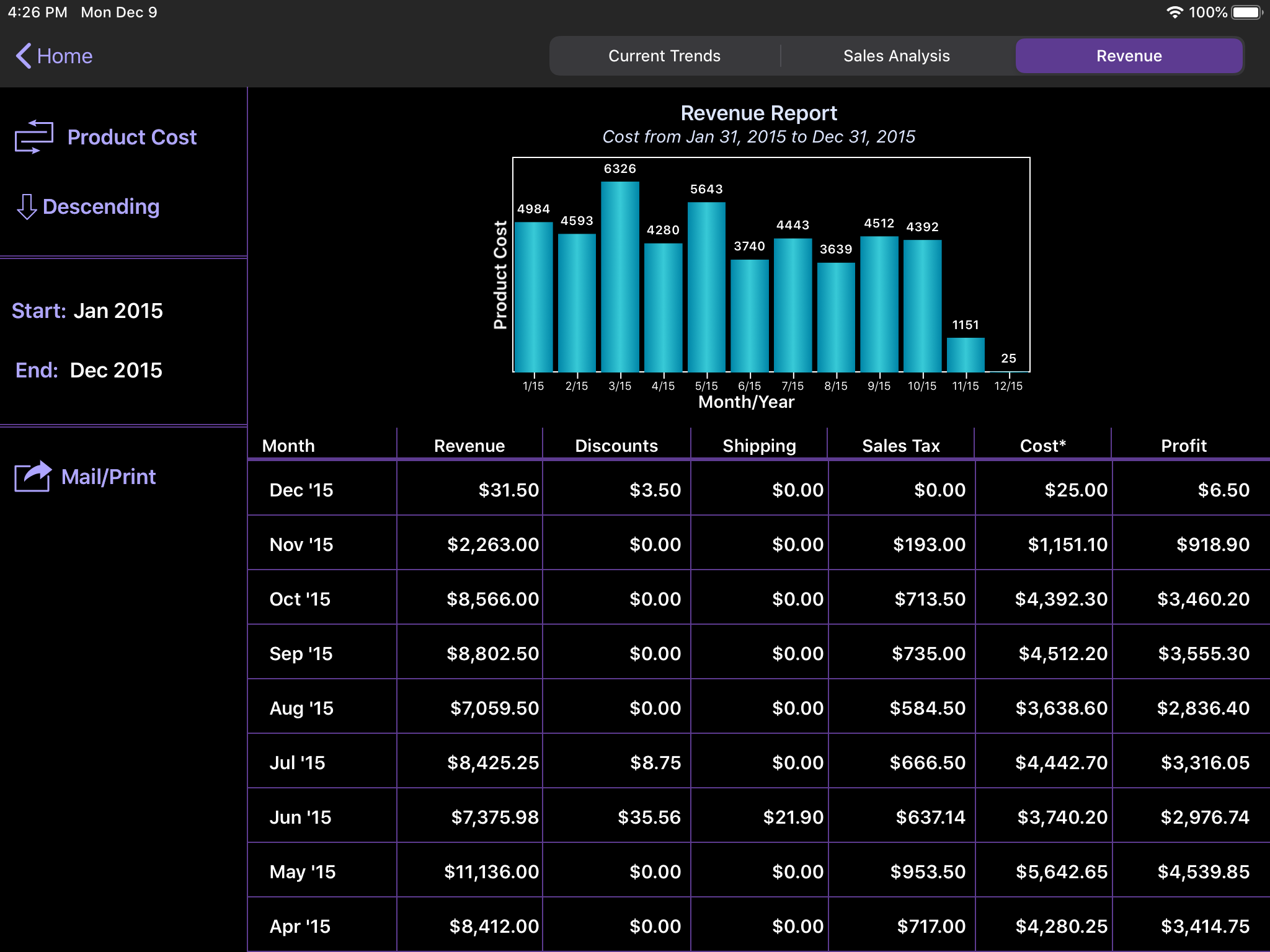Viewport: 1270px width, 952px height.
Task: Tap the 11/15 bar labeled 1151
Action: (x=966, y=355)
